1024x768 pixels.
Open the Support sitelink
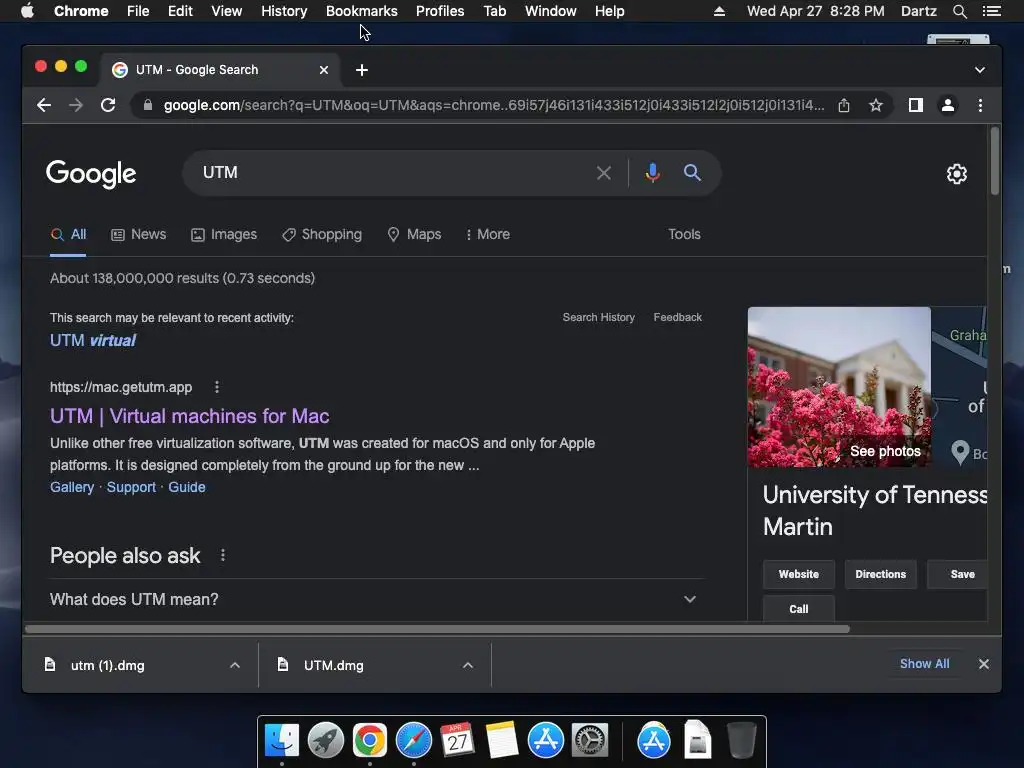click(131, 487)
